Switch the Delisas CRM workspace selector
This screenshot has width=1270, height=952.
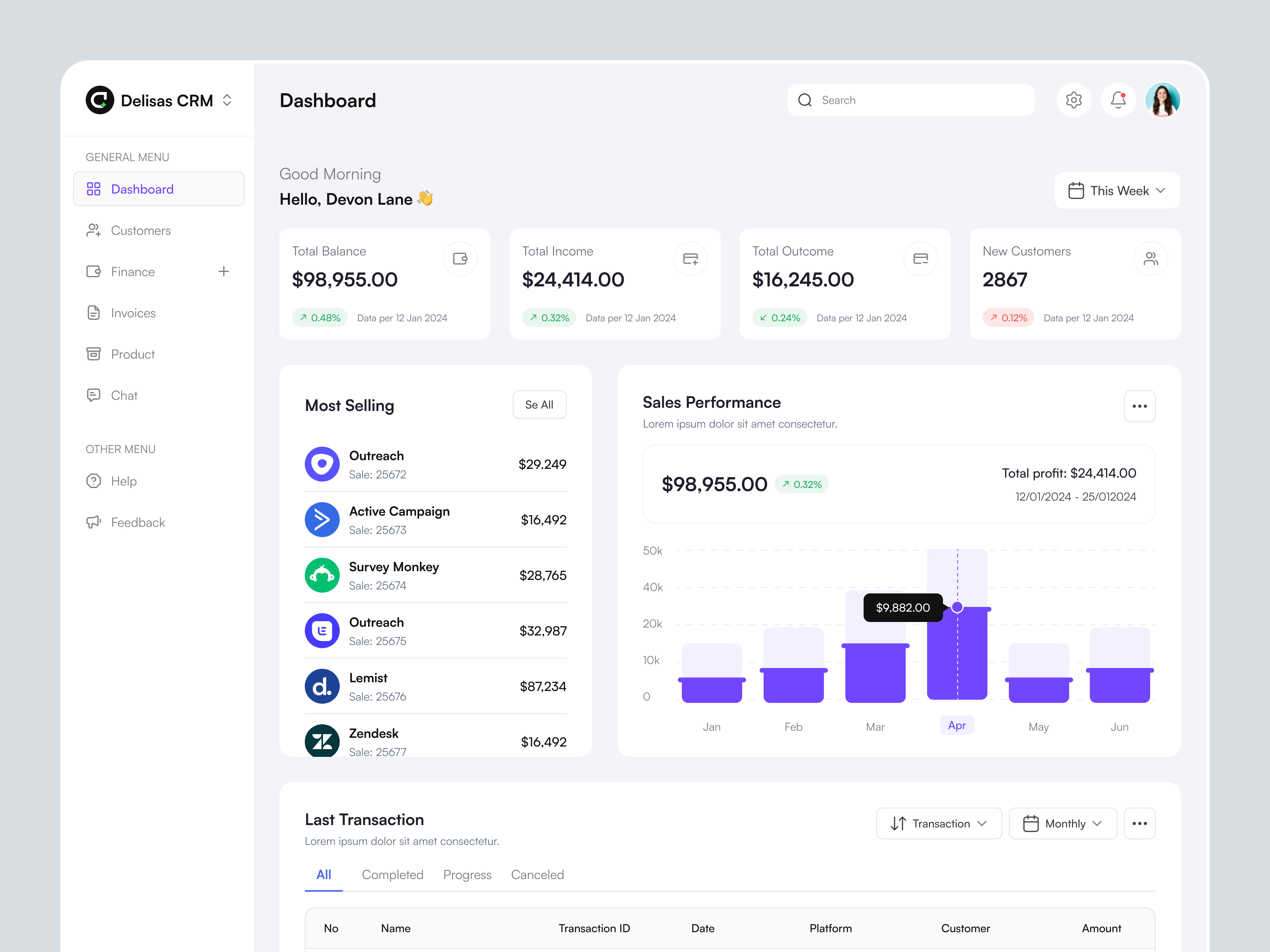tap(227, 100)
